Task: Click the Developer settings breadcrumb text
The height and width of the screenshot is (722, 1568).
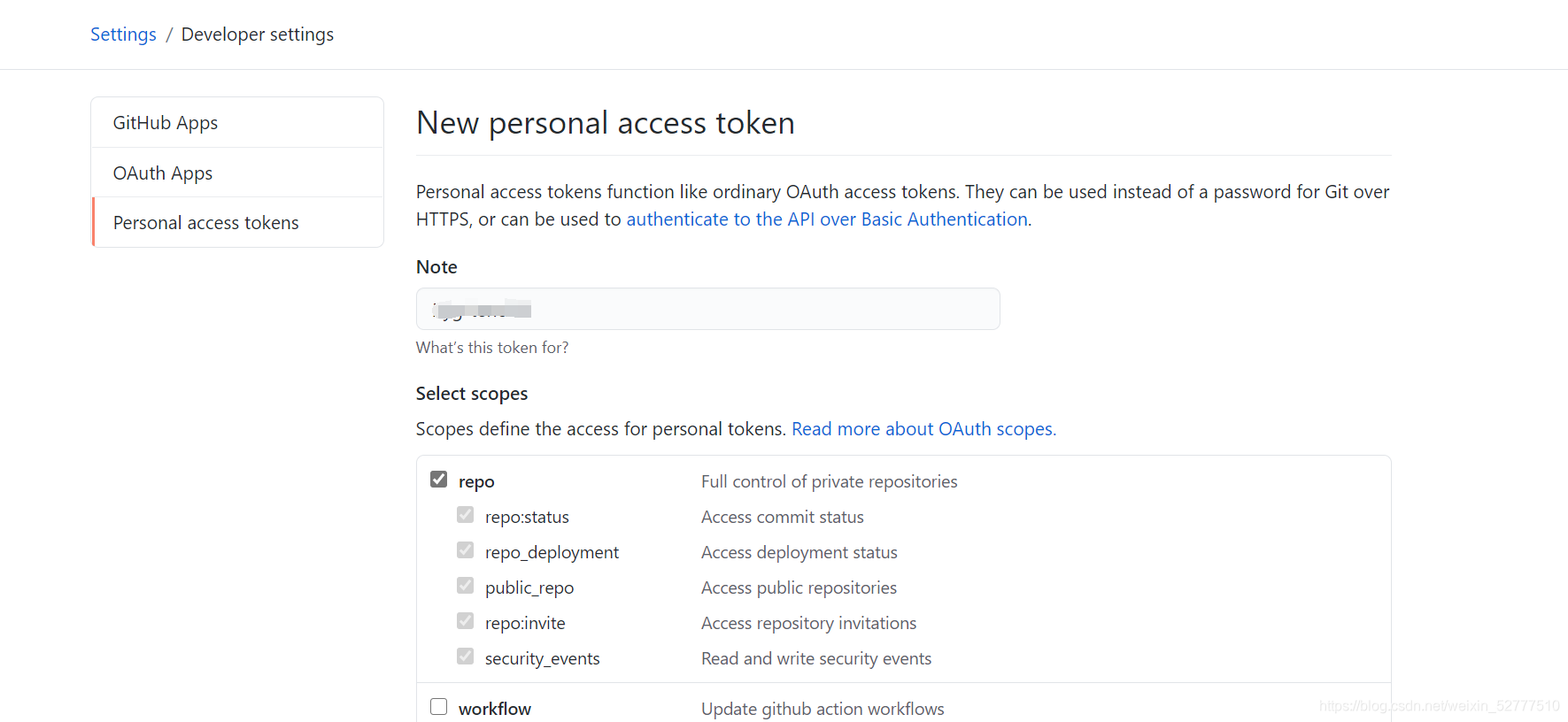Action: (257, 35)
